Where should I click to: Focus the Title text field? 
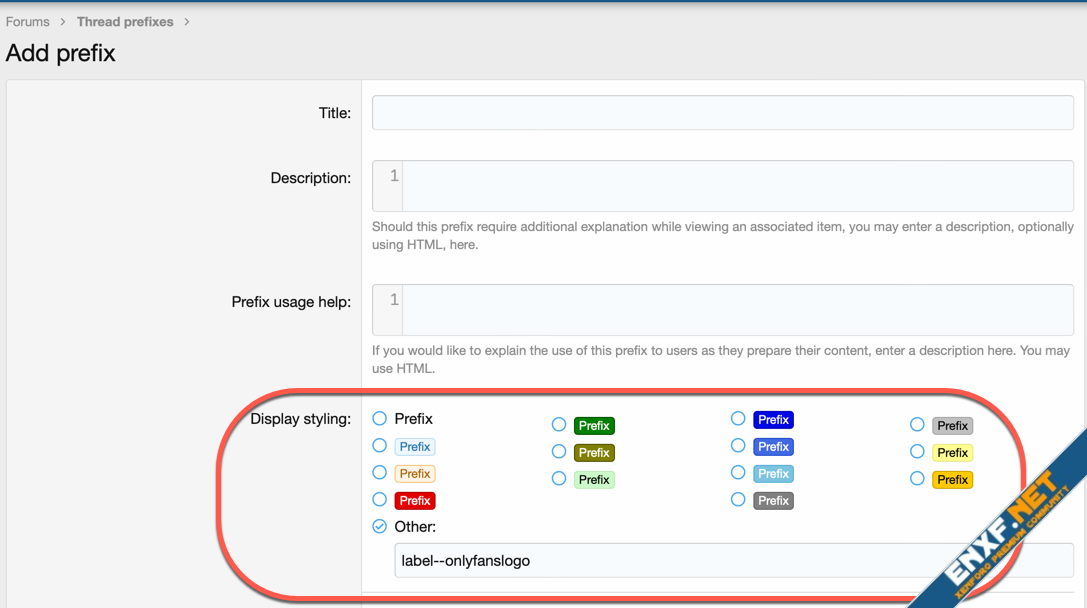click(722, 113)
